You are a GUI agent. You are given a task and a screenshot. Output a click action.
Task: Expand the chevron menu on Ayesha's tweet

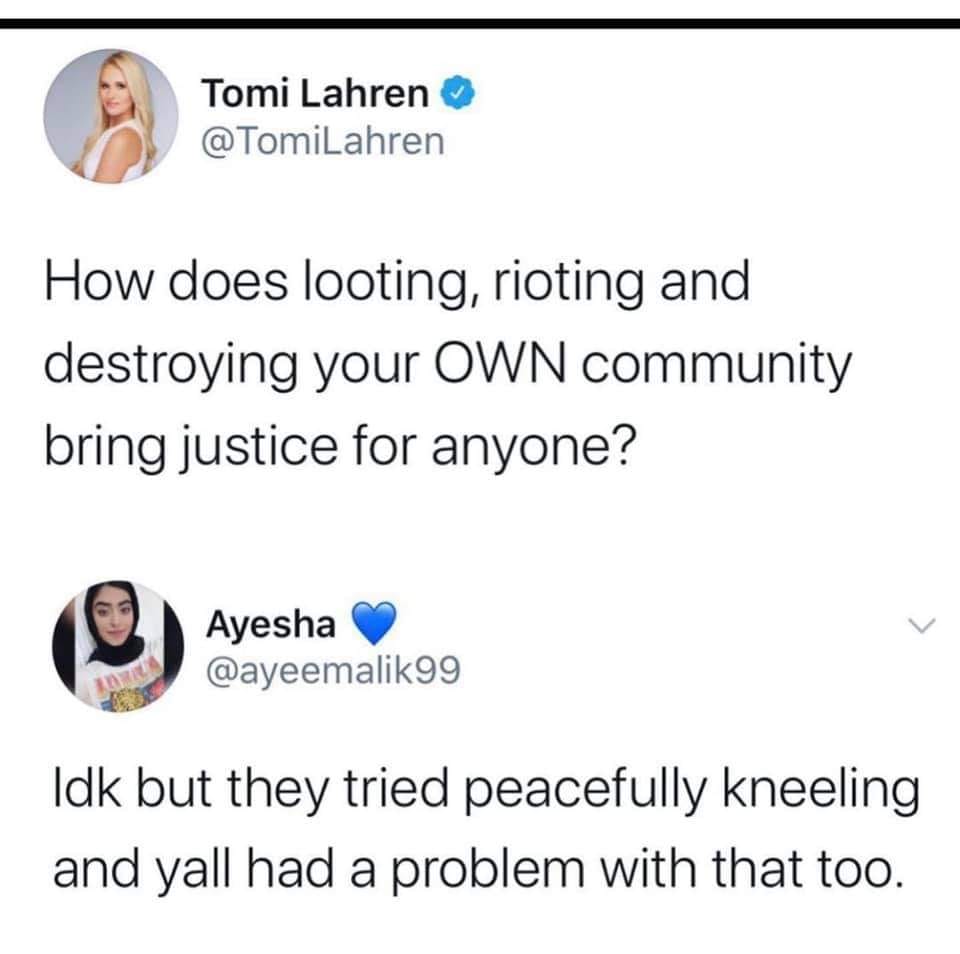point(921,626)
